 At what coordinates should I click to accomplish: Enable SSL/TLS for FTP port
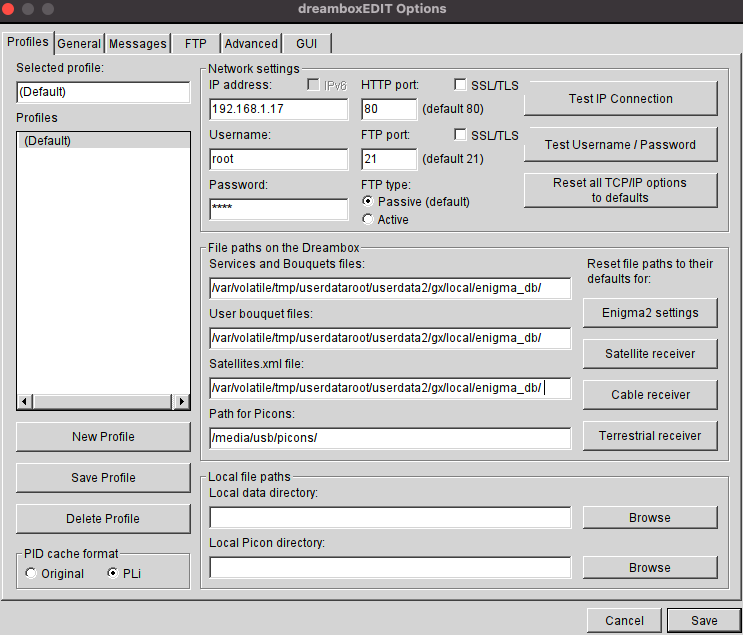click(x=461, y=135)
